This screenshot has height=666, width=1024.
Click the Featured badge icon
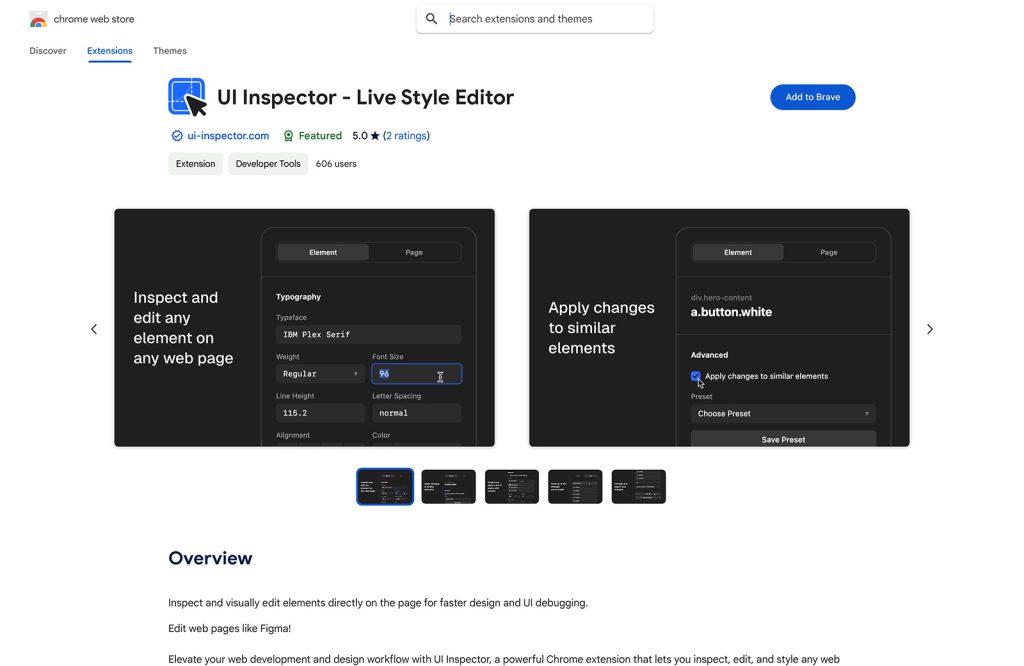288,136
